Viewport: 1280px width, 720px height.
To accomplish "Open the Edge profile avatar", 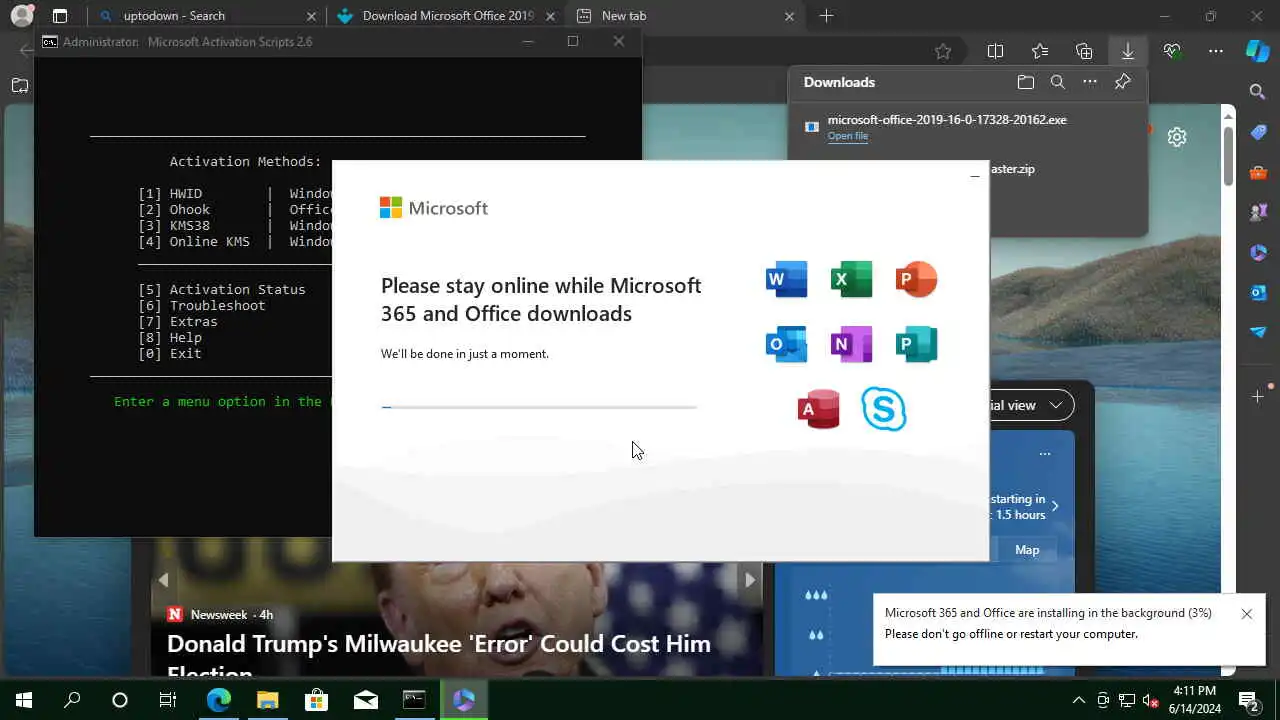I will (21, 16).
